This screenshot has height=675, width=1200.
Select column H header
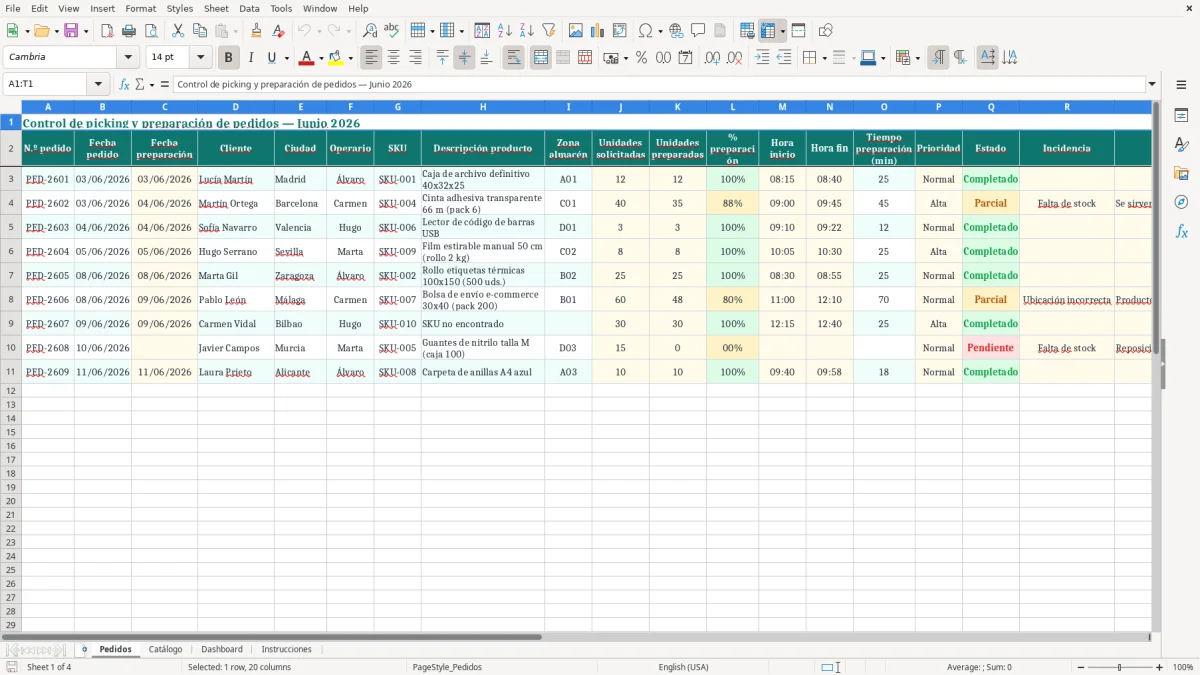[483, 106]
